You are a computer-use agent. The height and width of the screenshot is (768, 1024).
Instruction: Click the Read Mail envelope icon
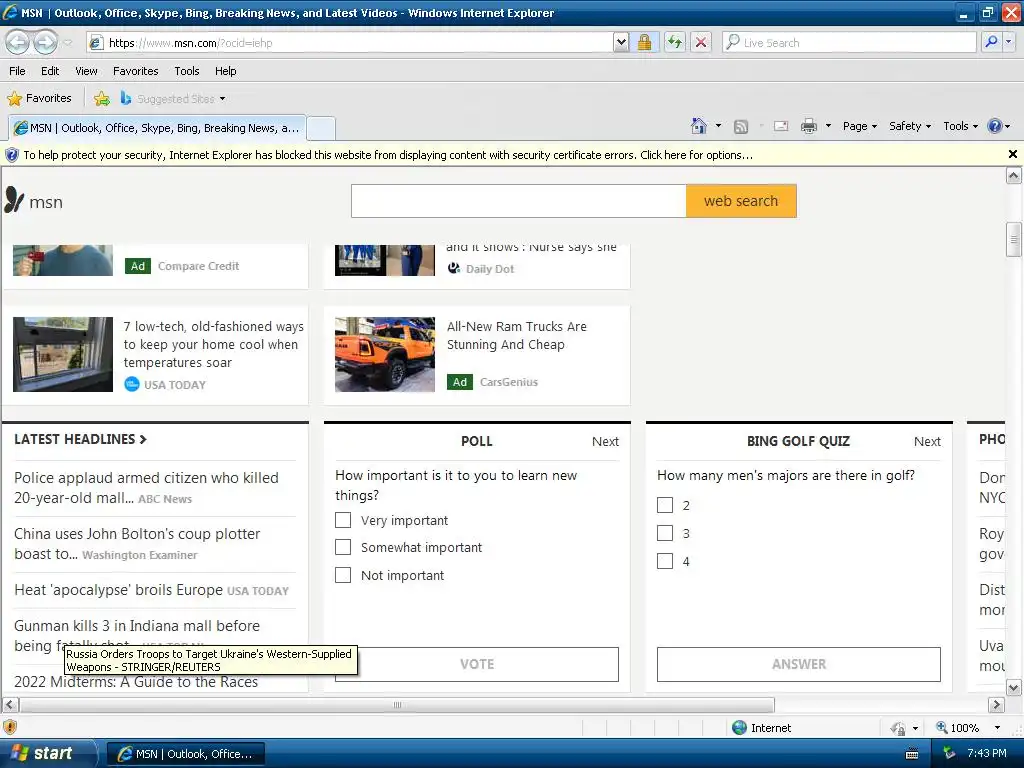(x=781, y=126)
